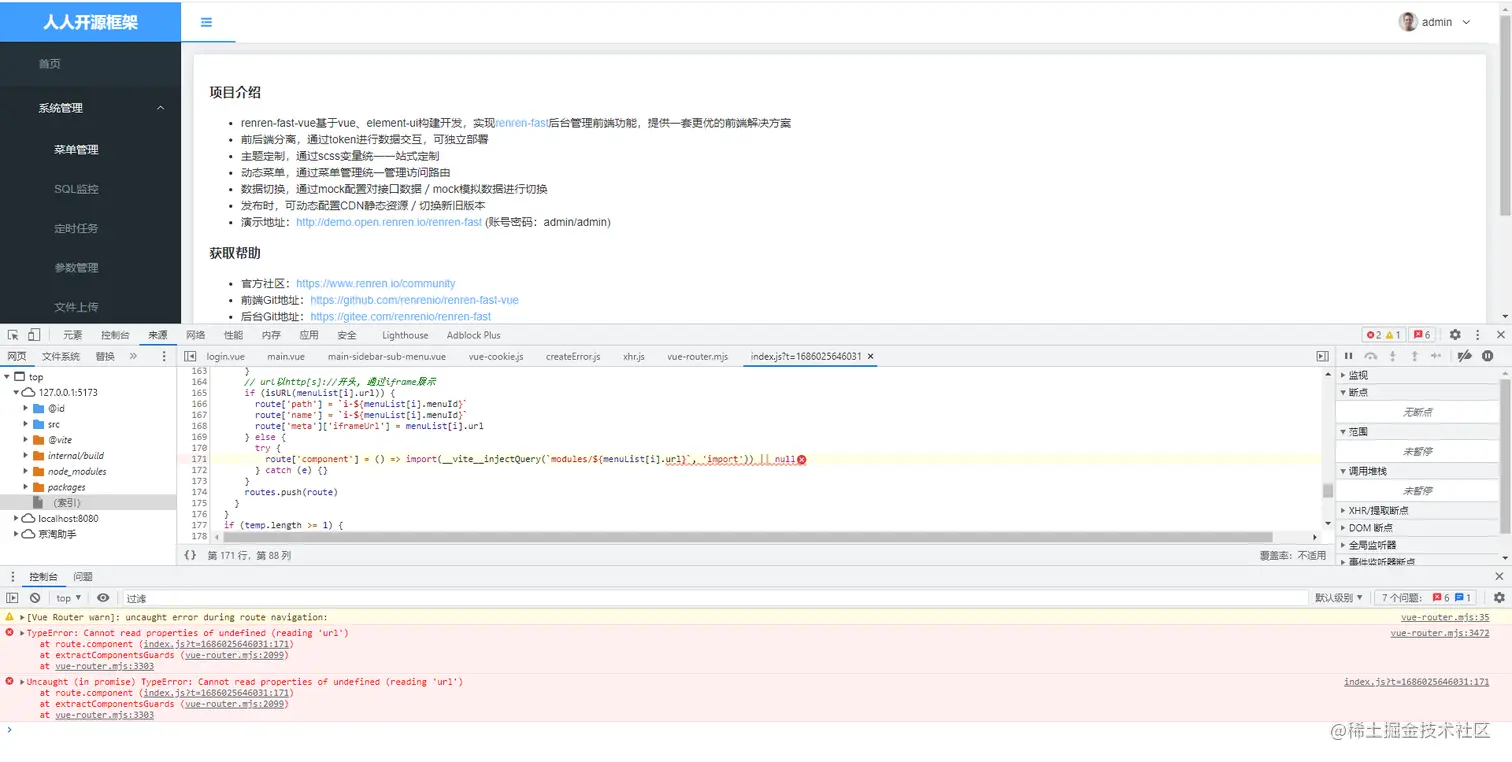The image size is (1512, 762).
Task: Click the inline error icon after null
Action: point(802,460)
